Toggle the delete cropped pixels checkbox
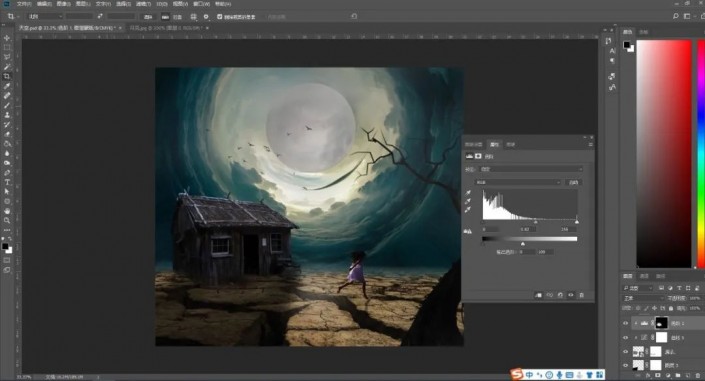The image size is (705, 381). (x=219, y=17)
